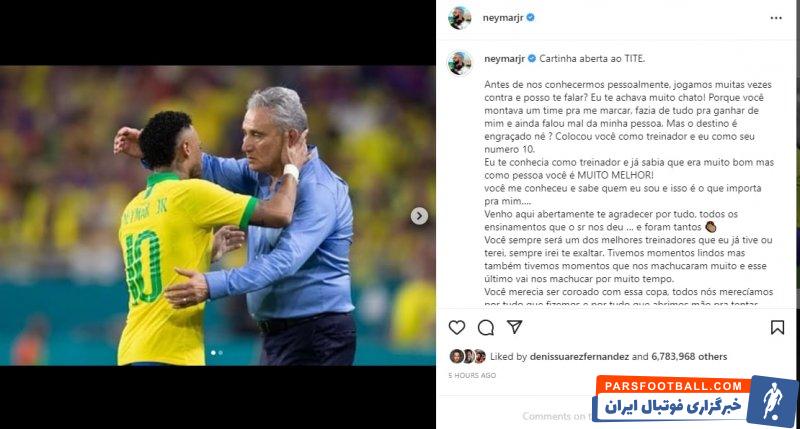This screenshot has width=800, height=429.
Task: Click verified badge next to header username
Action: coord(531,17)
